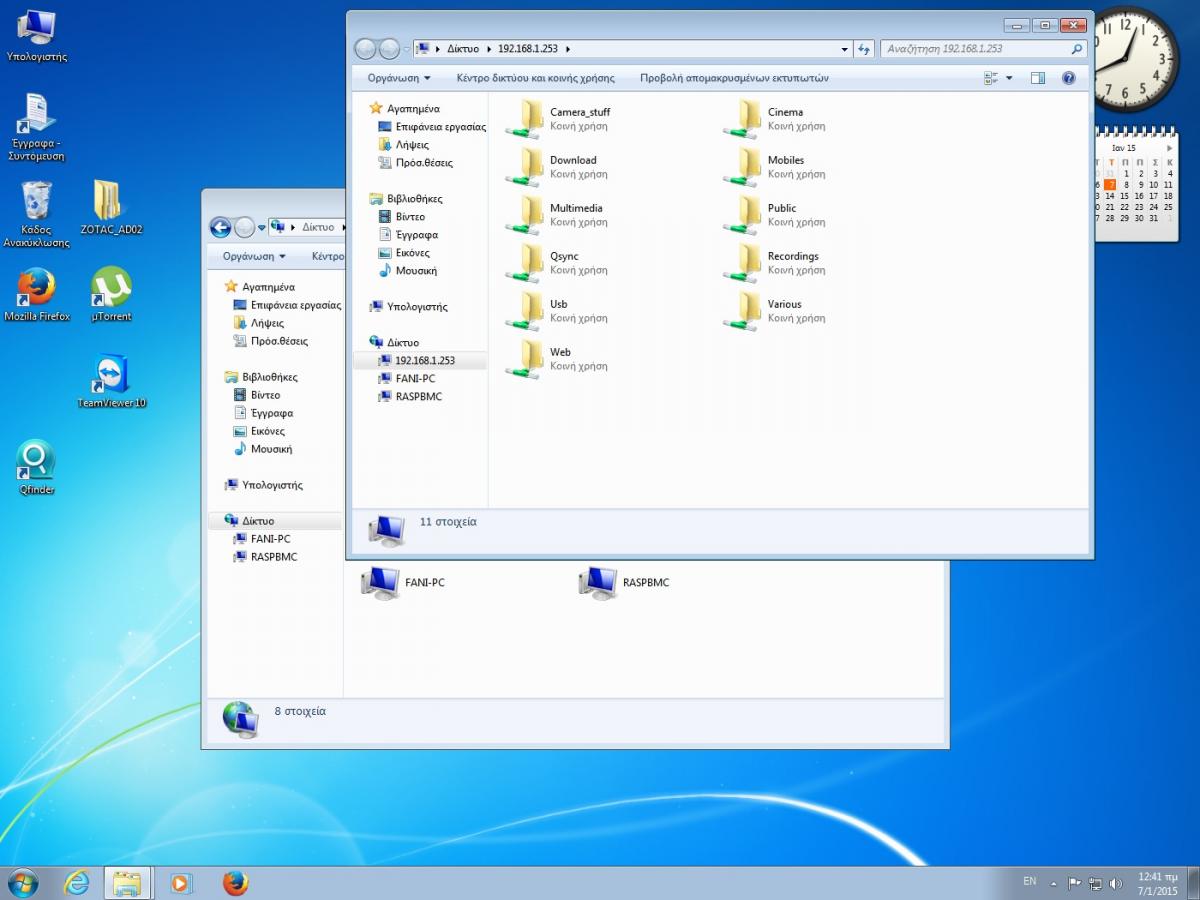Select the Υπολογιστής desktop icon
This screenshot has width=1200, height=900.
pos(37,36)
